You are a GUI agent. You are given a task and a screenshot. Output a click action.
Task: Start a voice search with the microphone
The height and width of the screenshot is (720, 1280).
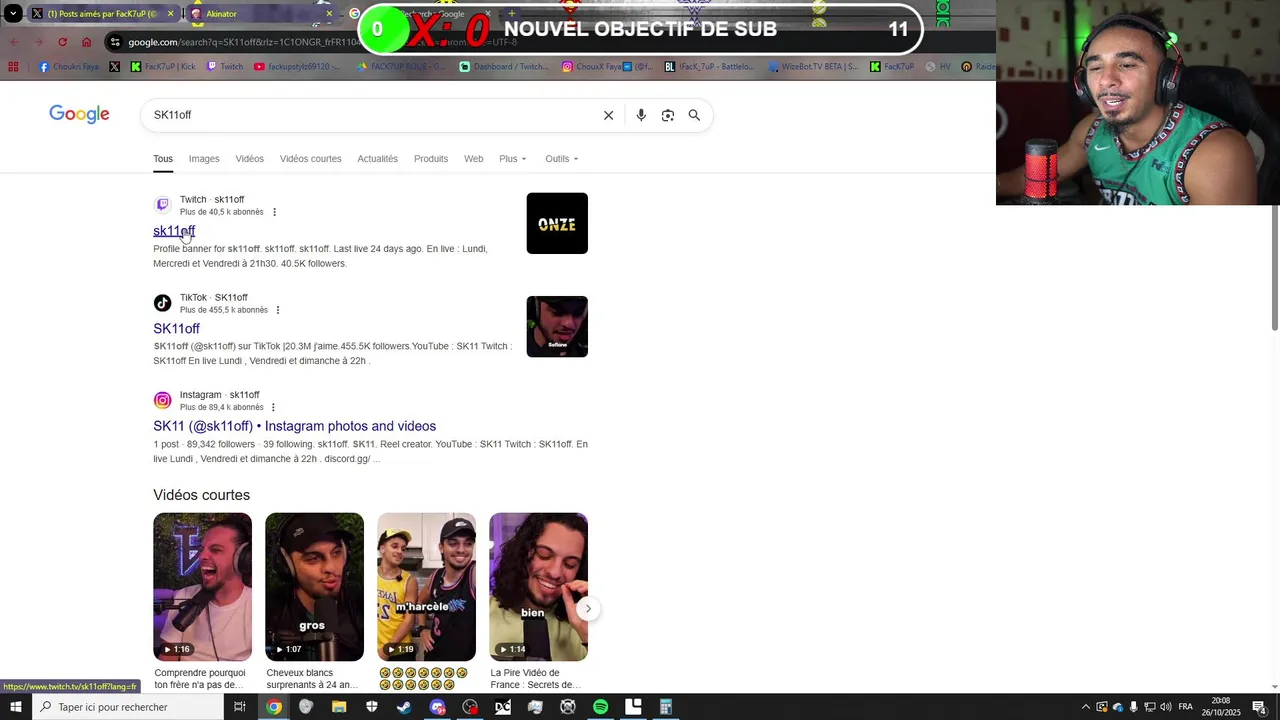(641, 115)
